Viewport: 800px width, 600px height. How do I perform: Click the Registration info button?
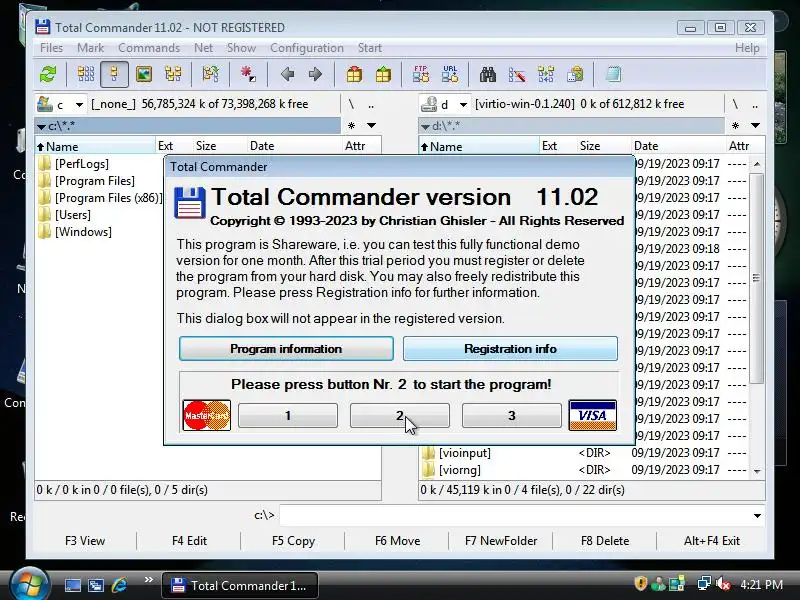510,348
